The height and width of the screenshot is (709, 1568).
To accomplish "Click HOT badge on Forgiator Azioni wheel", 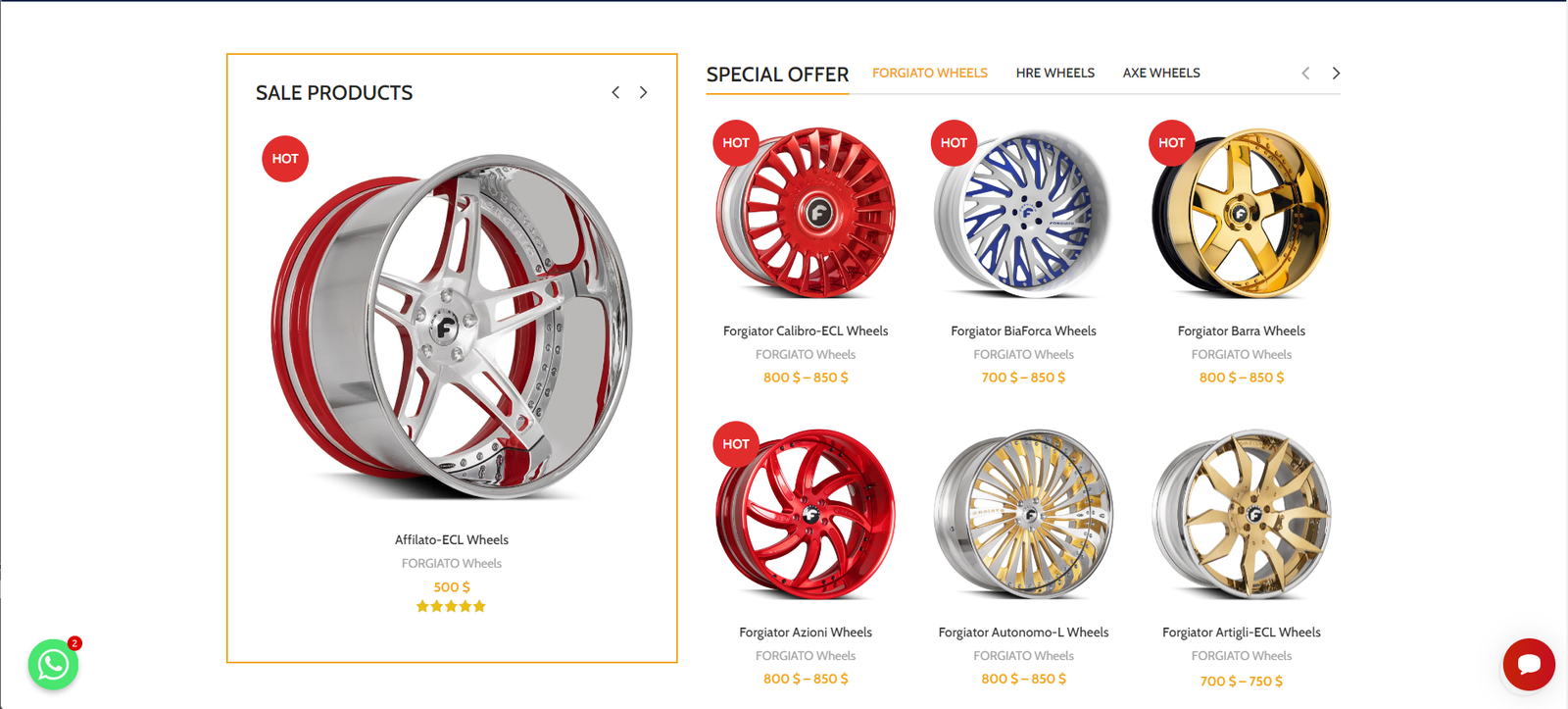I will (736, 444).
